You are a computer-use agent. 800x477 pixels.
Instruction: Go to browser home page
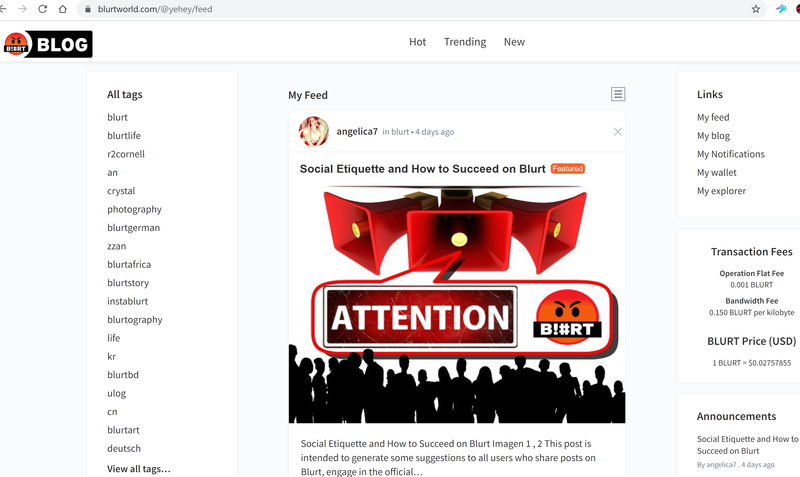tap(63, 9)
